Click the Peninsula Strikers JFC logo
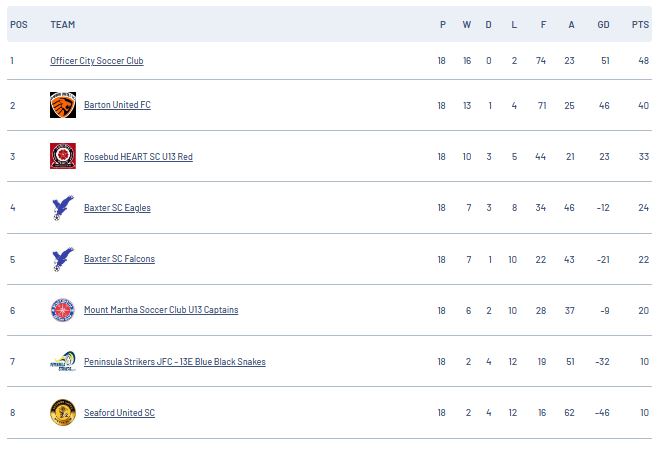The height and width of the screenshot is (449, 662). pos(63,361)
